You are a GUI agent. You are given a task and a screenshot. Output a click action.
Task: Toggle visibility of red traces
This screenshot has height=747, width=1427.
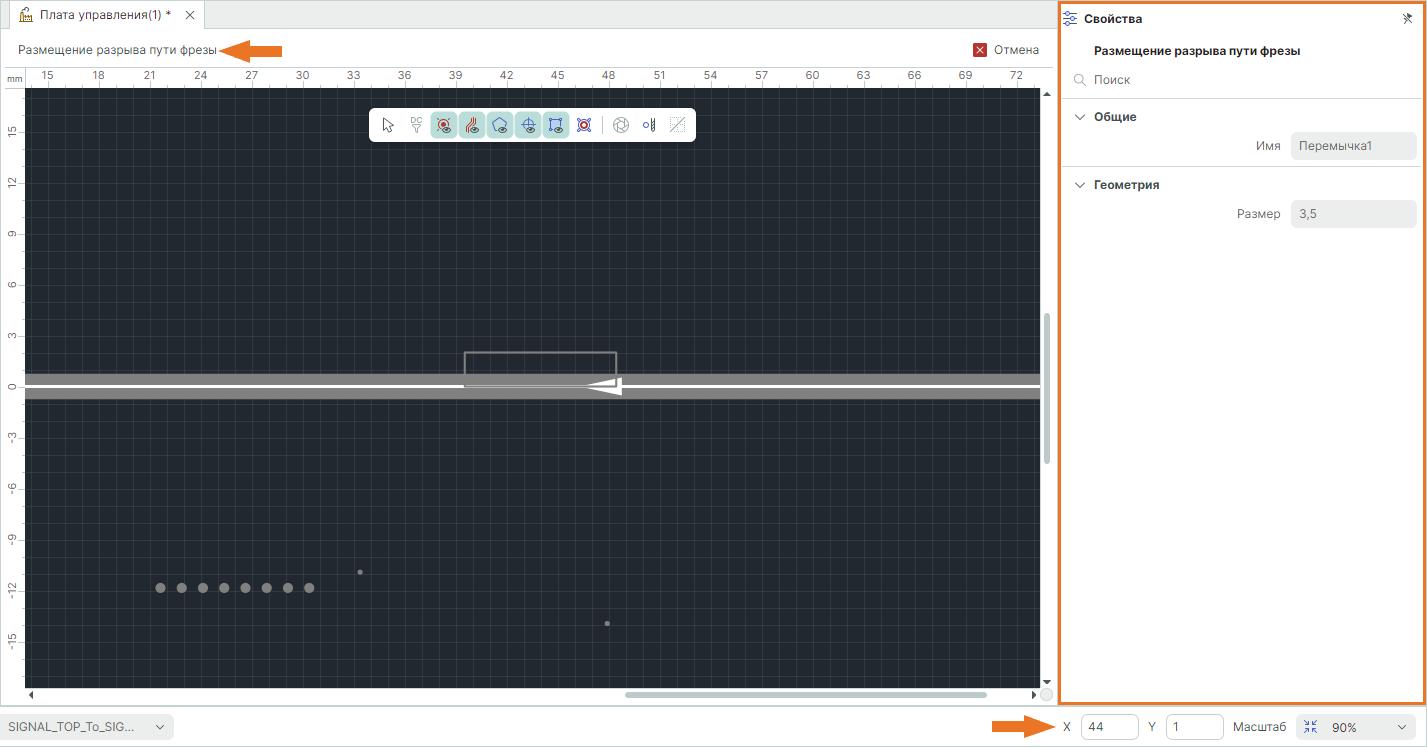[x=472, y=125]
